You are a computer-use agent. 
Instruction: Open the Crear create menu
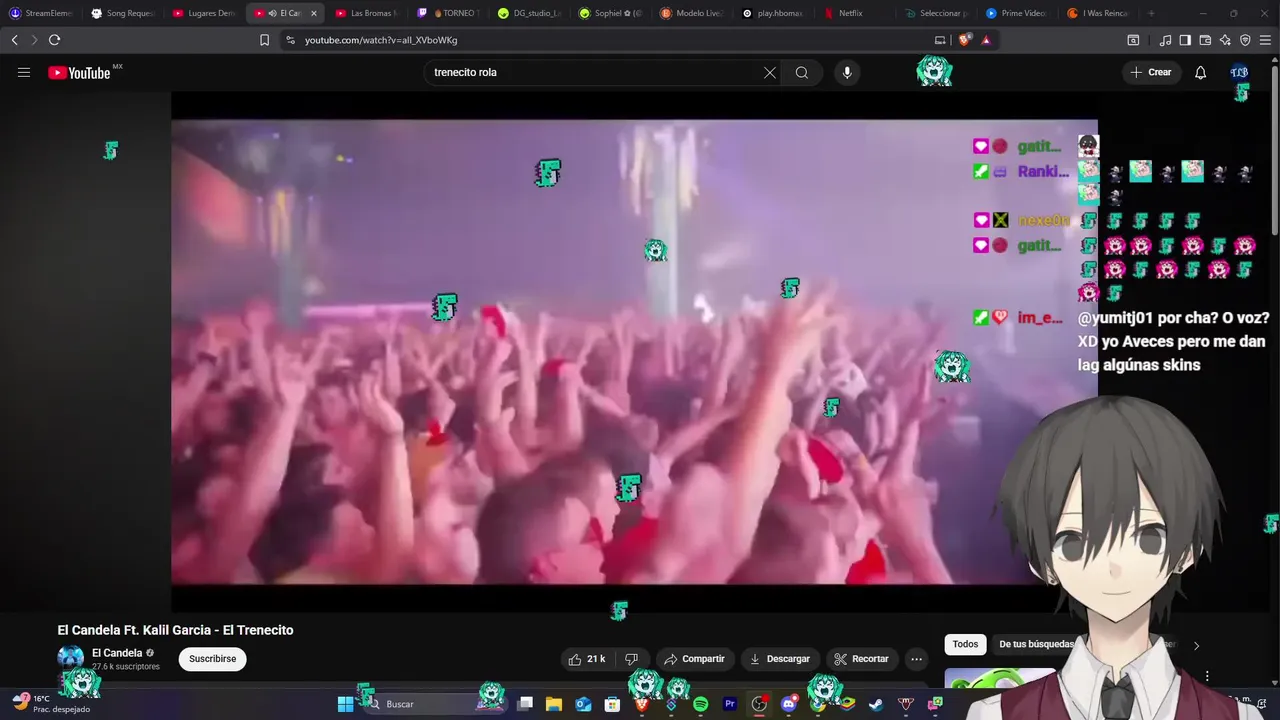1151,72
